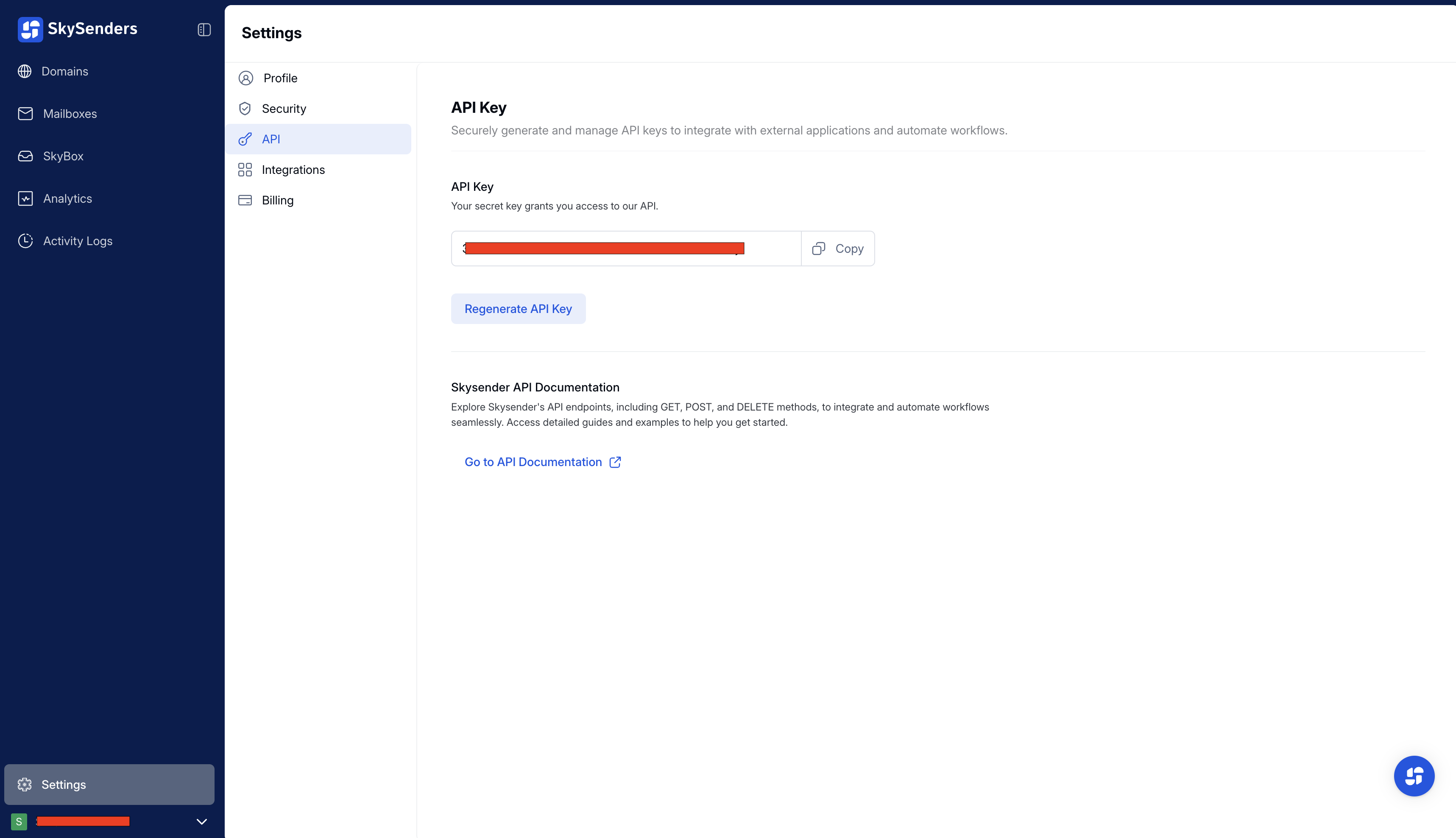Open Integrations settings tab

coord(293,170)
